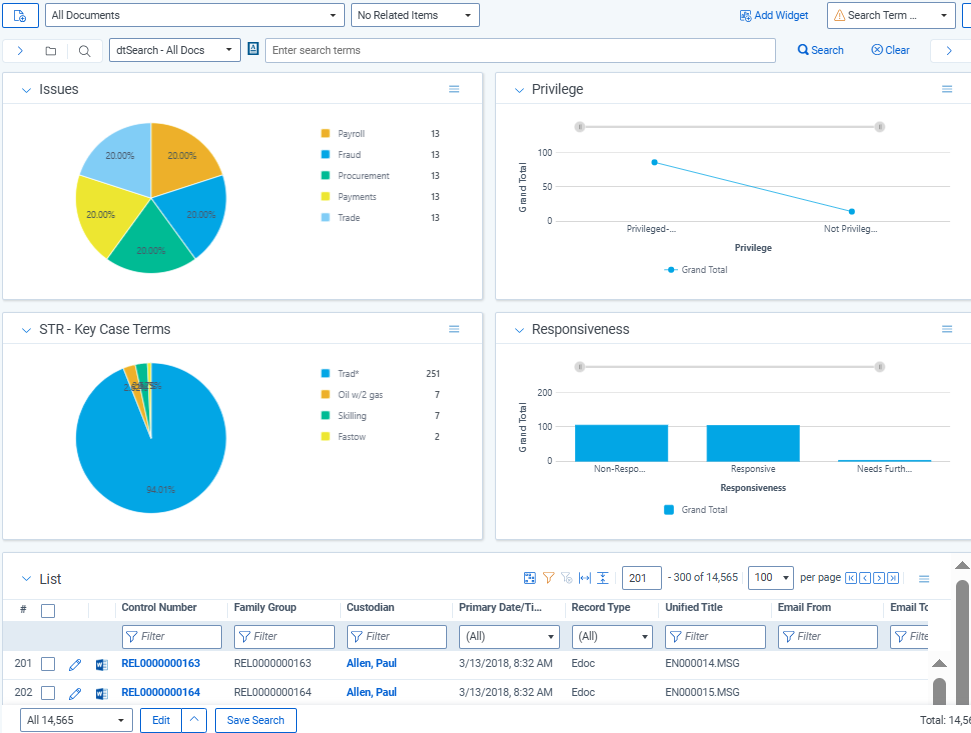971x733 pixels.
Task: Click the Payroll legend swatch in Issues
Action: click(325, 133)
